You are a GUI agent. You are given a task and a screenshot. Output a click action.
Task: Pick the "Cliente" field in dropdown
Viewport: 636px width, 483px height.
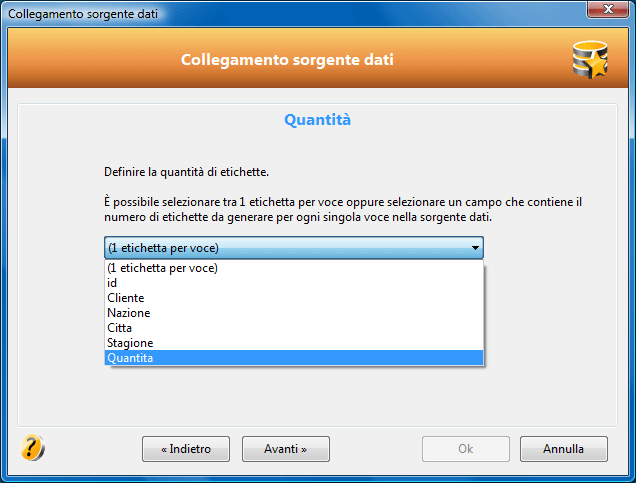[294, 298]
